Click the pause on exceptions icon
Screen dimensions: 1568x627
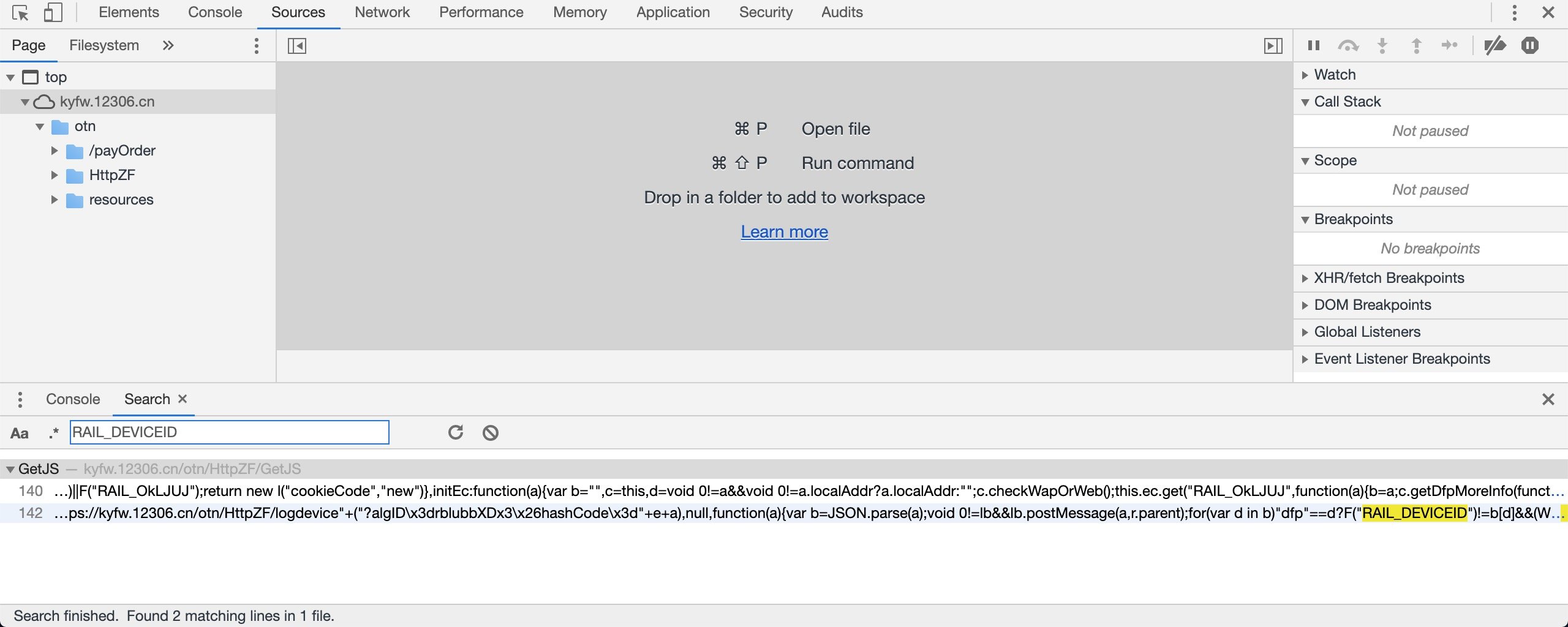tap(1530, 45)
